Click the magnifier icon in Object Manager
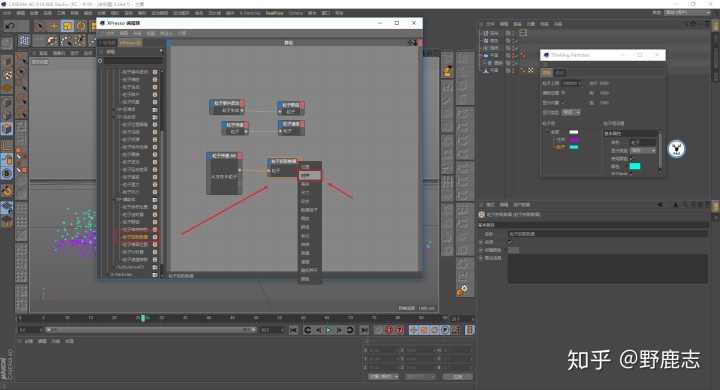 [x=686, y=24]
